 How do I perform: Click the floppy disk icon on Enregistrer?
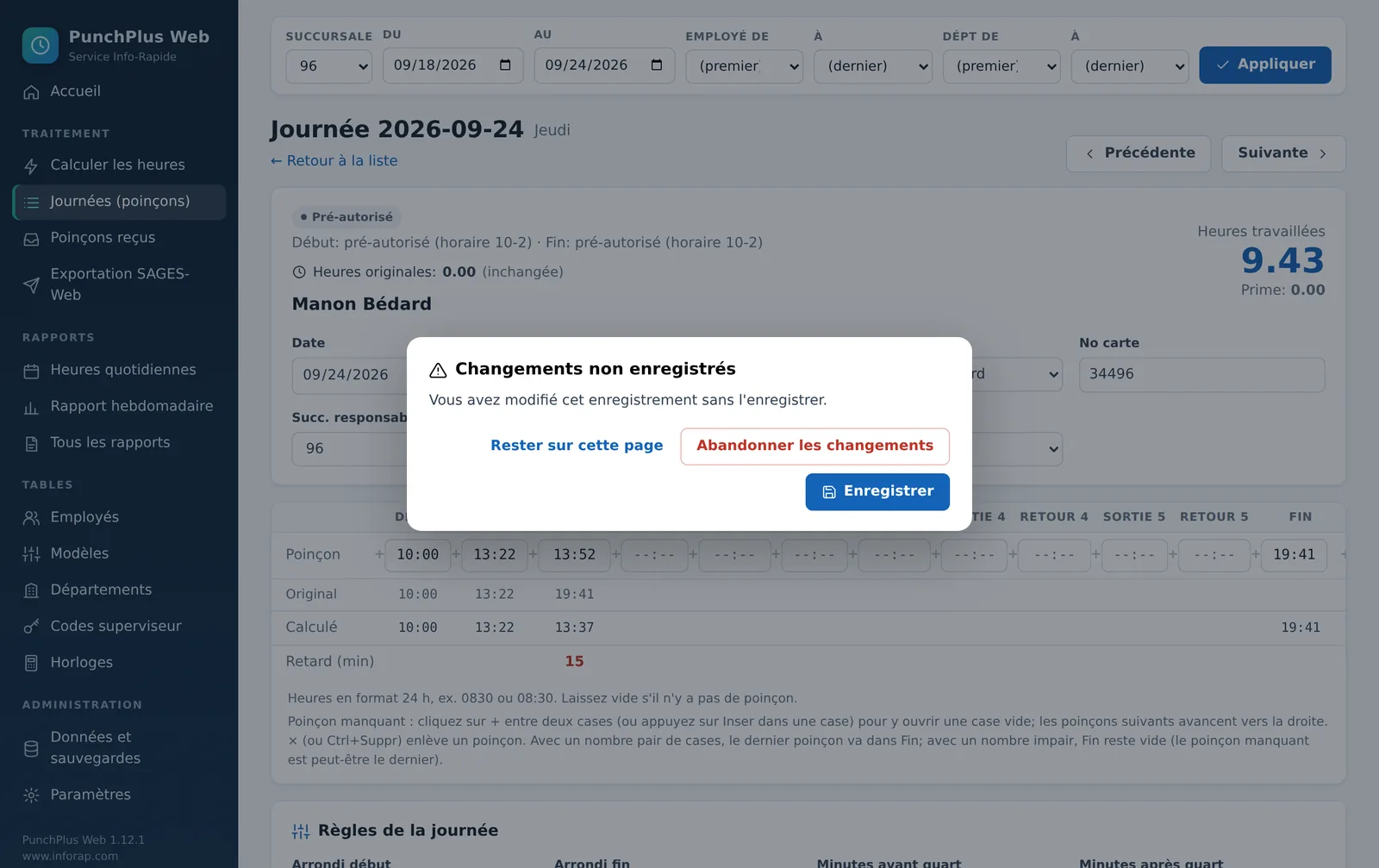click(x=829, y=492)
